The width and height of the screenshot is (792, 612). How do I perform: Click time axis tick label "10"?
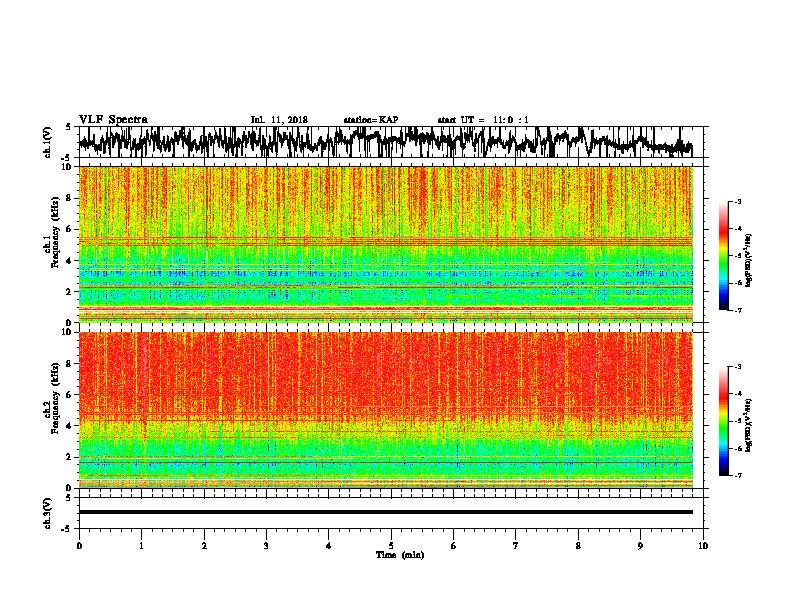pos(703,546)
